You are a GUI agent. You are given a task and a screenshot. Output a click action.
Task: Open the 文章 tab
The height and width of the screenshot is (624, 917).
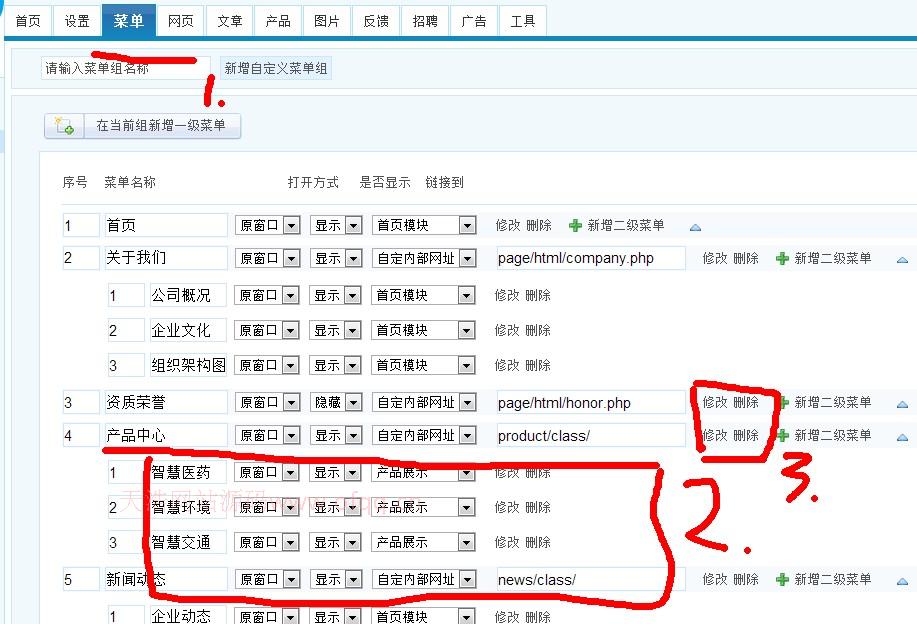pos(229,21)
